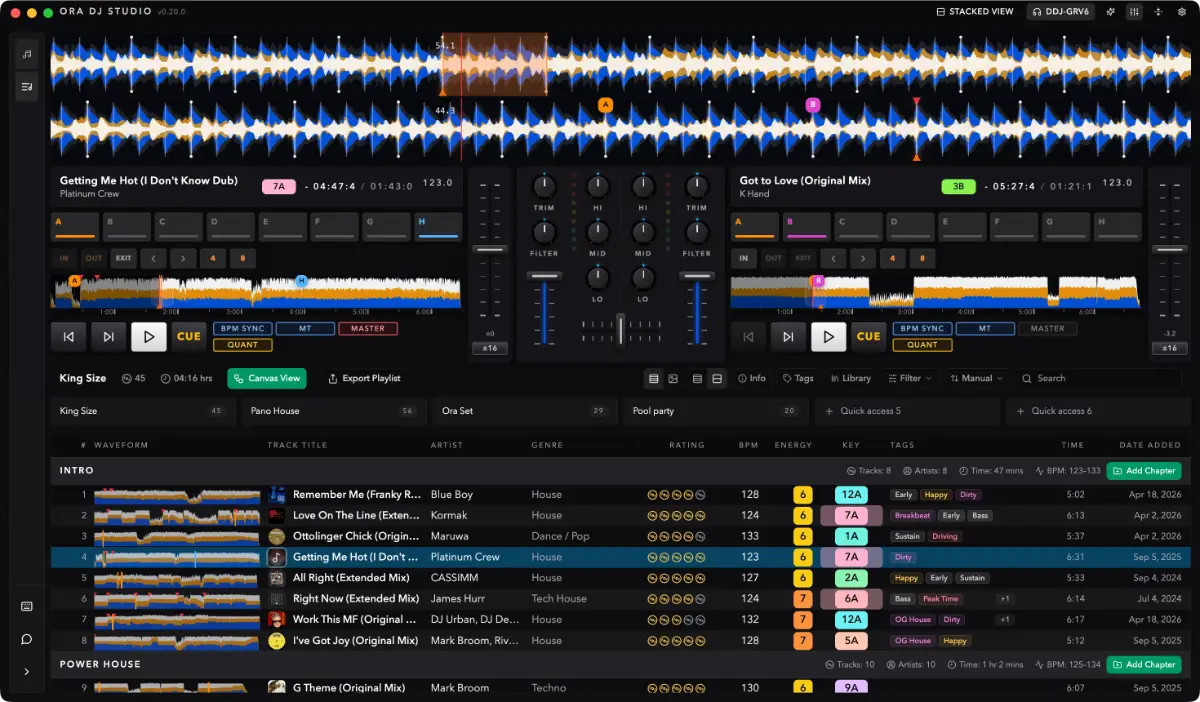Click the pink B marker on top waveform
The image size is (1200, 702).
[812, 105]
